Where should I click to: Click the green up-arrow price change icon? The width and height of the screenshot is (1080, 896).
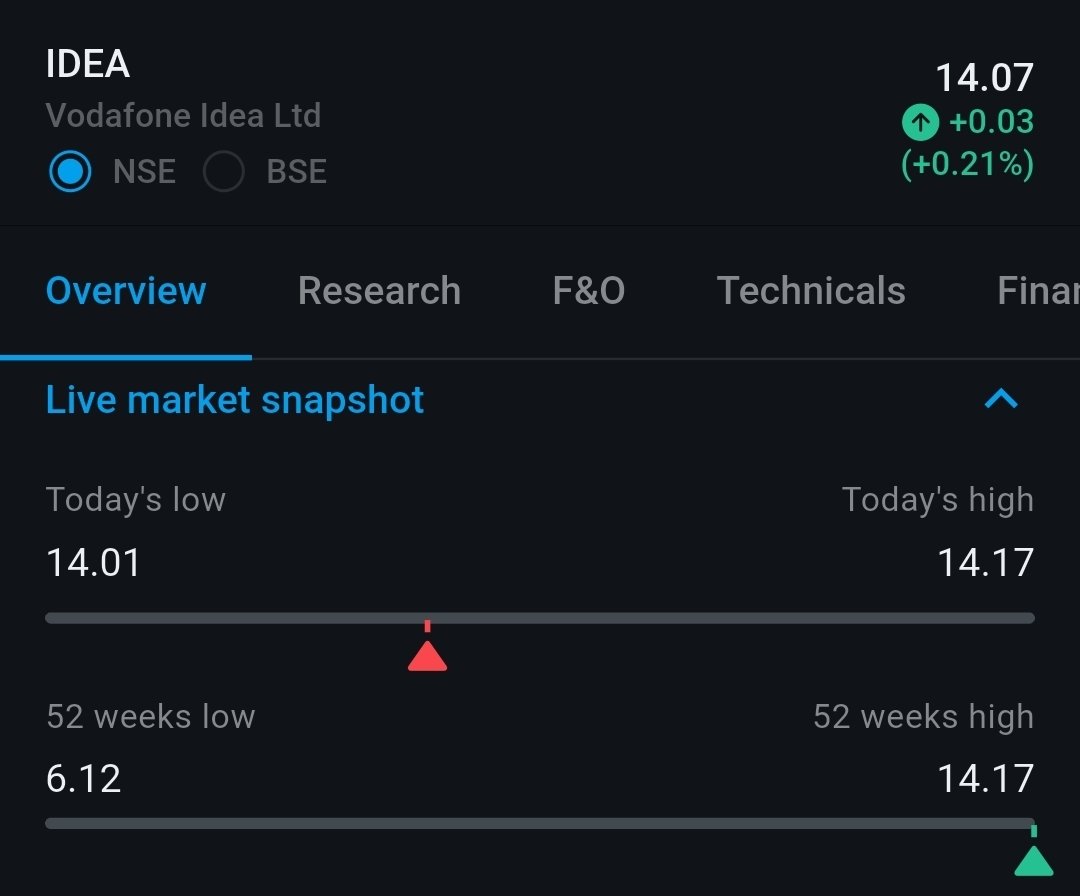[920, 123]
